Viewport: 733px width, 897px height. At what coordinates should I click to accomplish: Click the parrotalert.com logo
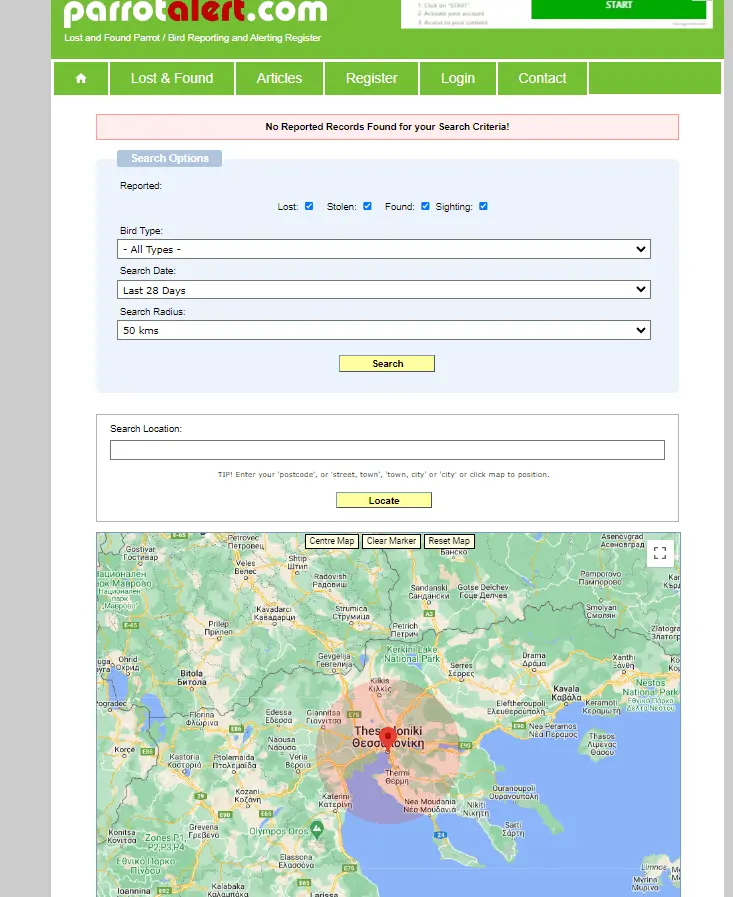195,13
